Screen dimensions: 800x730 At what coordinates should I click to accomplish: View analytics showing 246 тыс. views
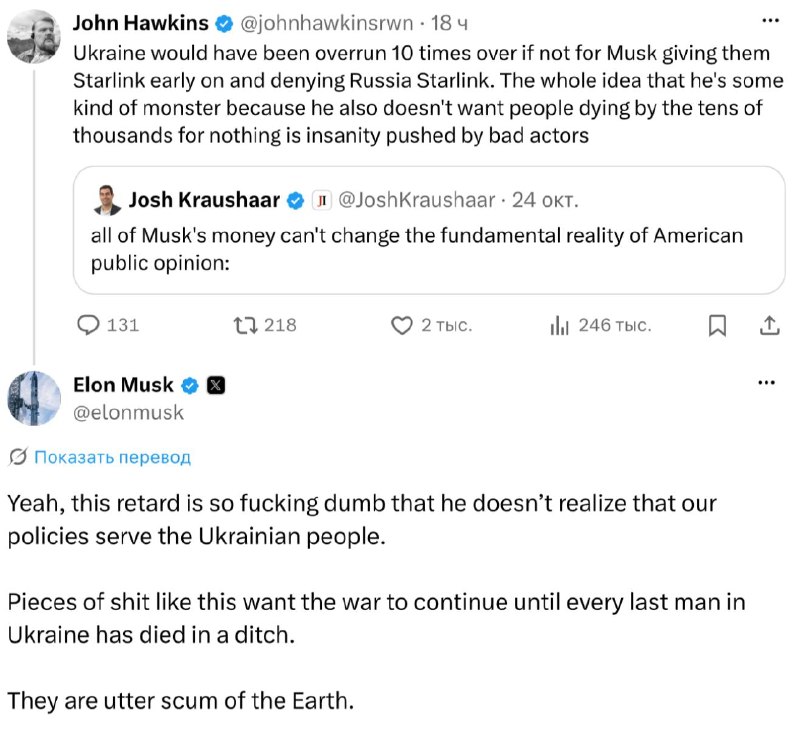pyautogui.click(x=601, y=325)
